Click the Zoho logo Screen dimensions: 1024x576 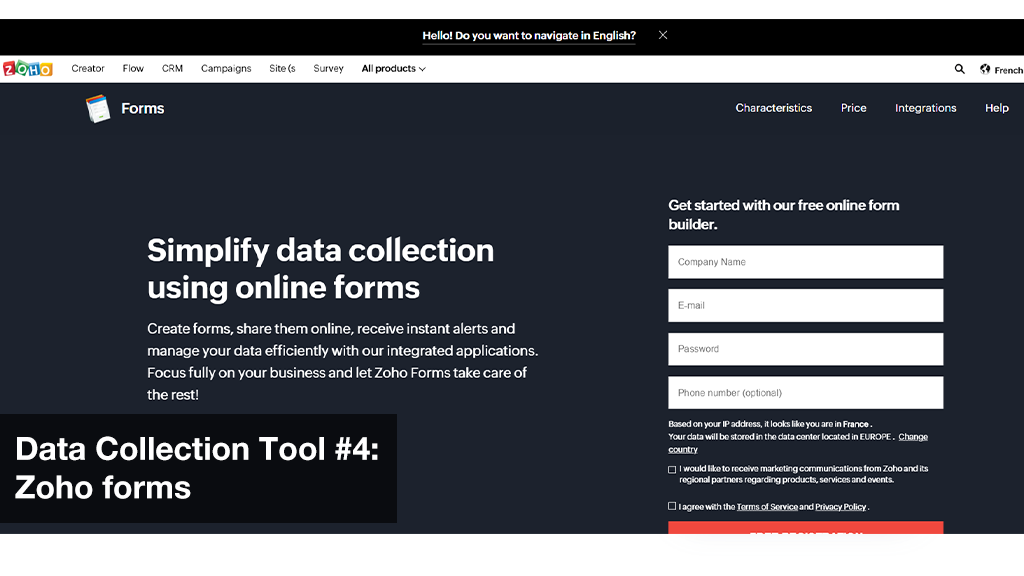(27, 69)
